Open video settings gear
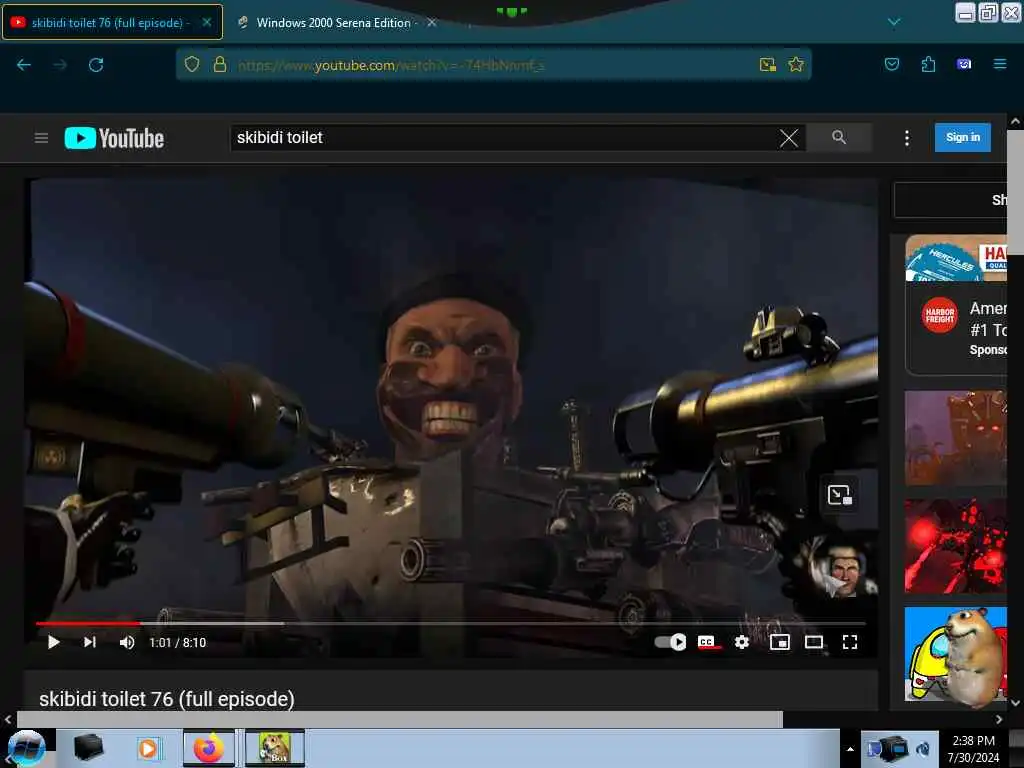Image resolution: width=1024 pixels, height=768 pixels. (x=742, y=642)
